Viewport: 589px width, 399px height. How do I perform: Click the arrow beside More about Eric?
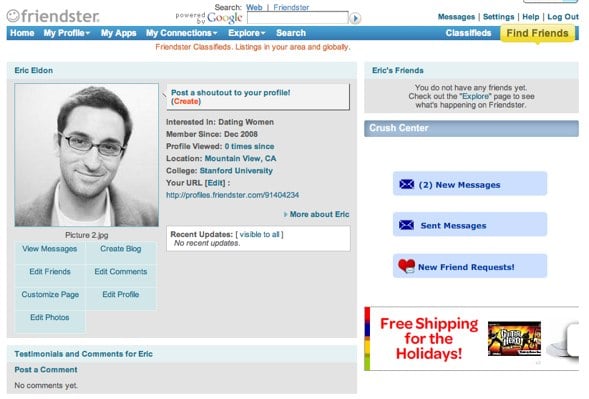pos(285,215)
